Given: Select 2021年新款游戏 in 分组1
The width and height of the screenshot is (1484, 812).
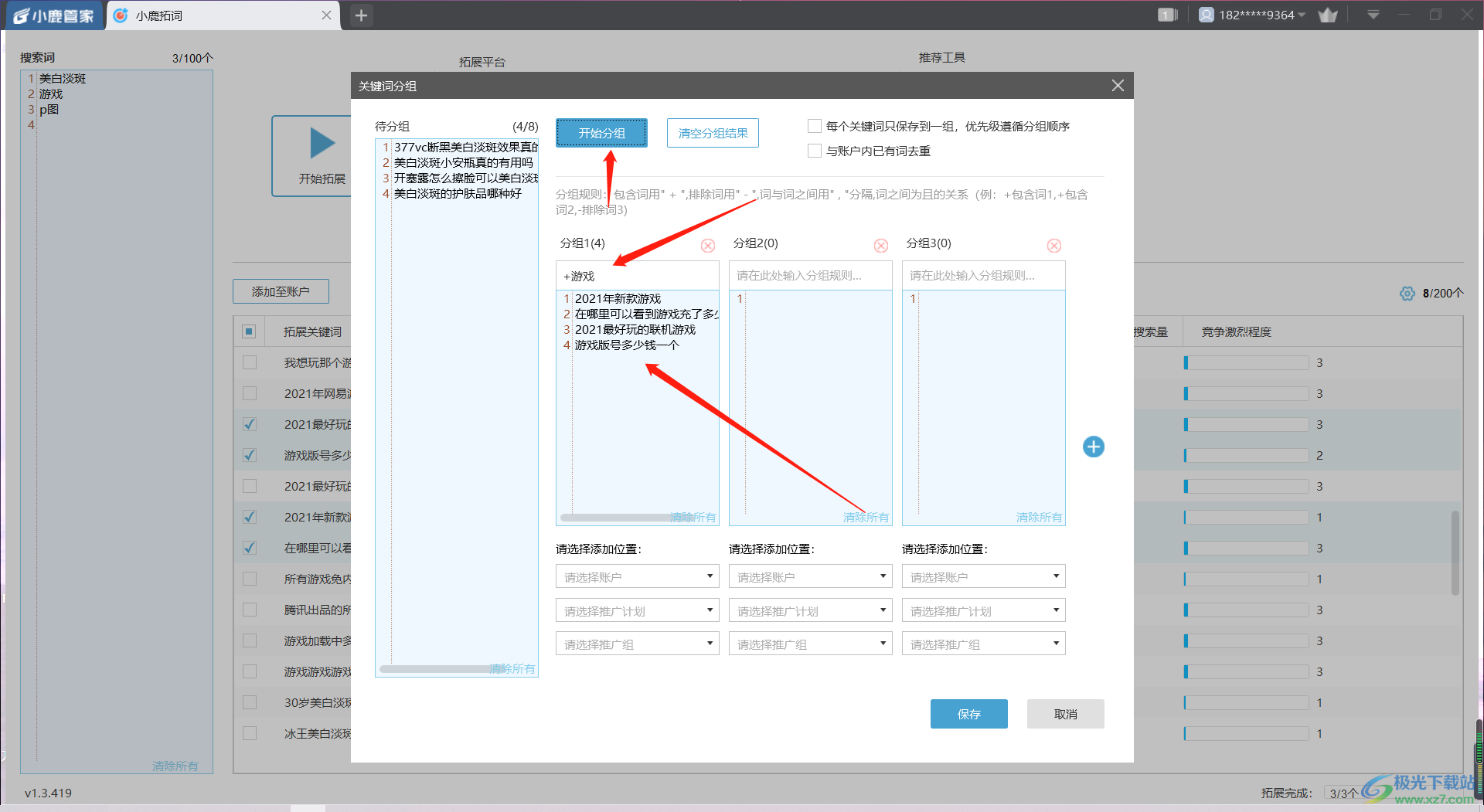Looking at the screenshot, I should (618, 299).
